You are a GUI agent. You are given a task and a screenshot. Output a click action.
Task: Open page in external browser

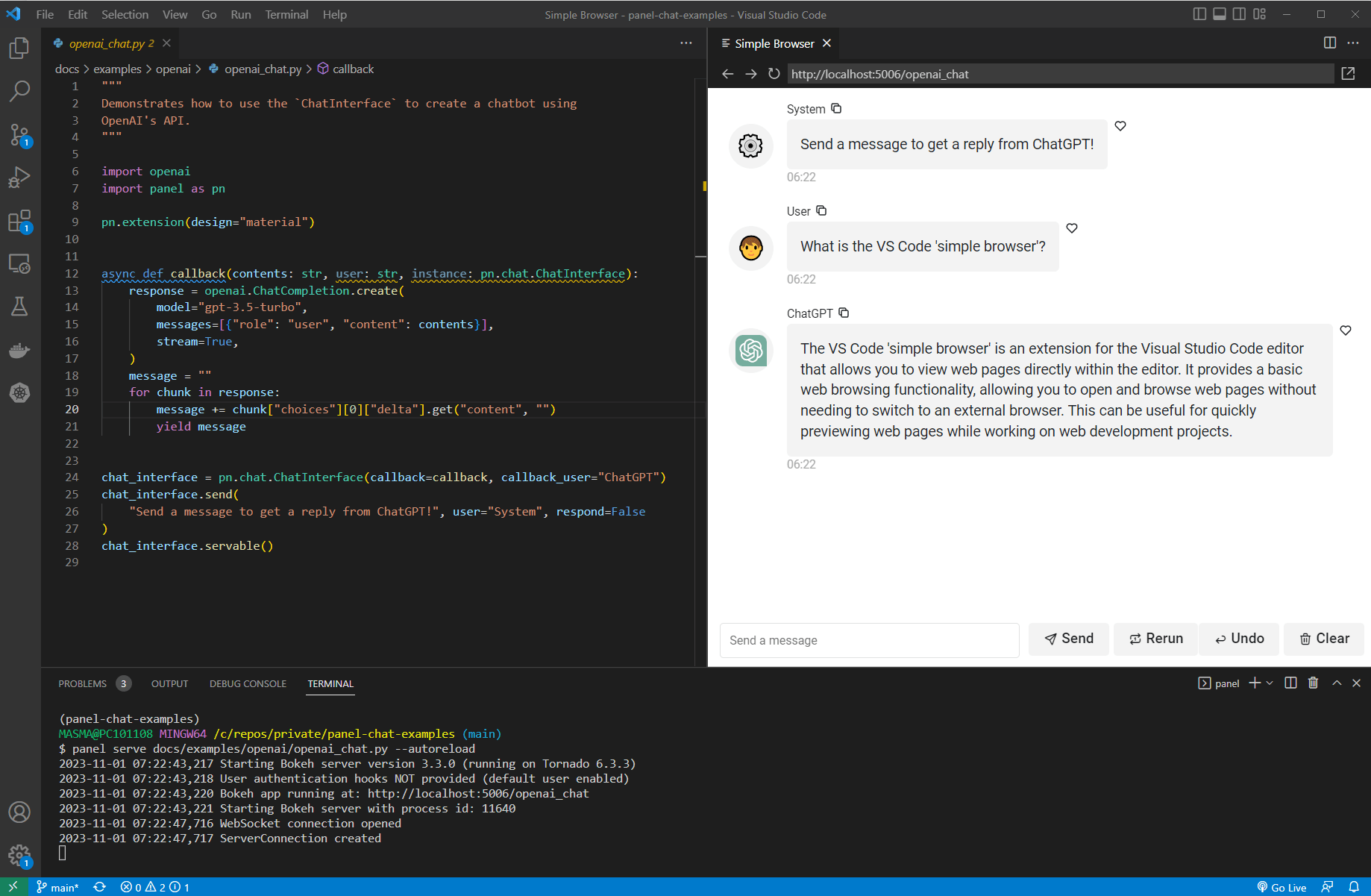pyautogui.click(x=1348, y=74)
